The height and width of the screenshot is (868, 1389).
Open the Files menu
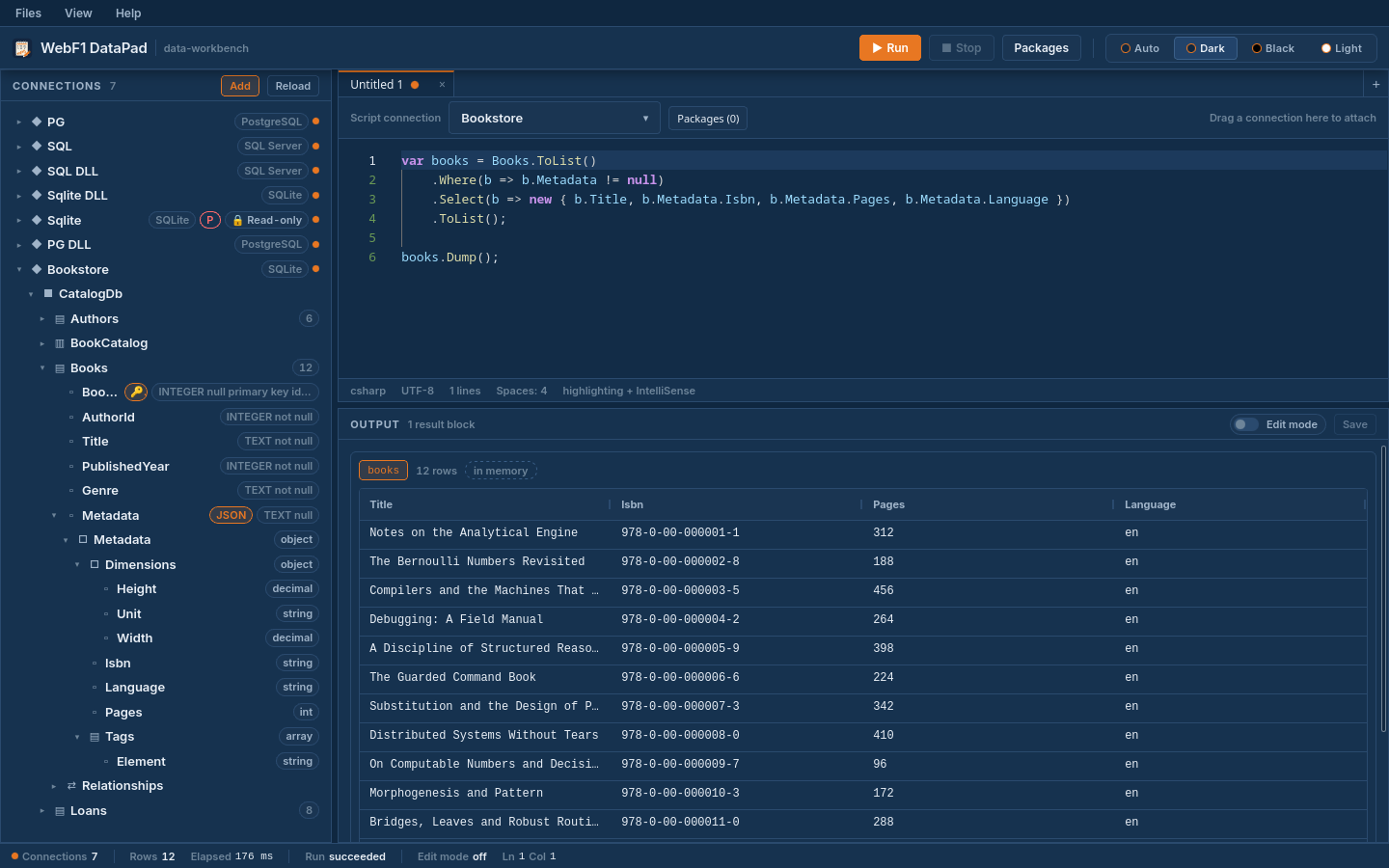pyautogui.click(x=28, y=14)
